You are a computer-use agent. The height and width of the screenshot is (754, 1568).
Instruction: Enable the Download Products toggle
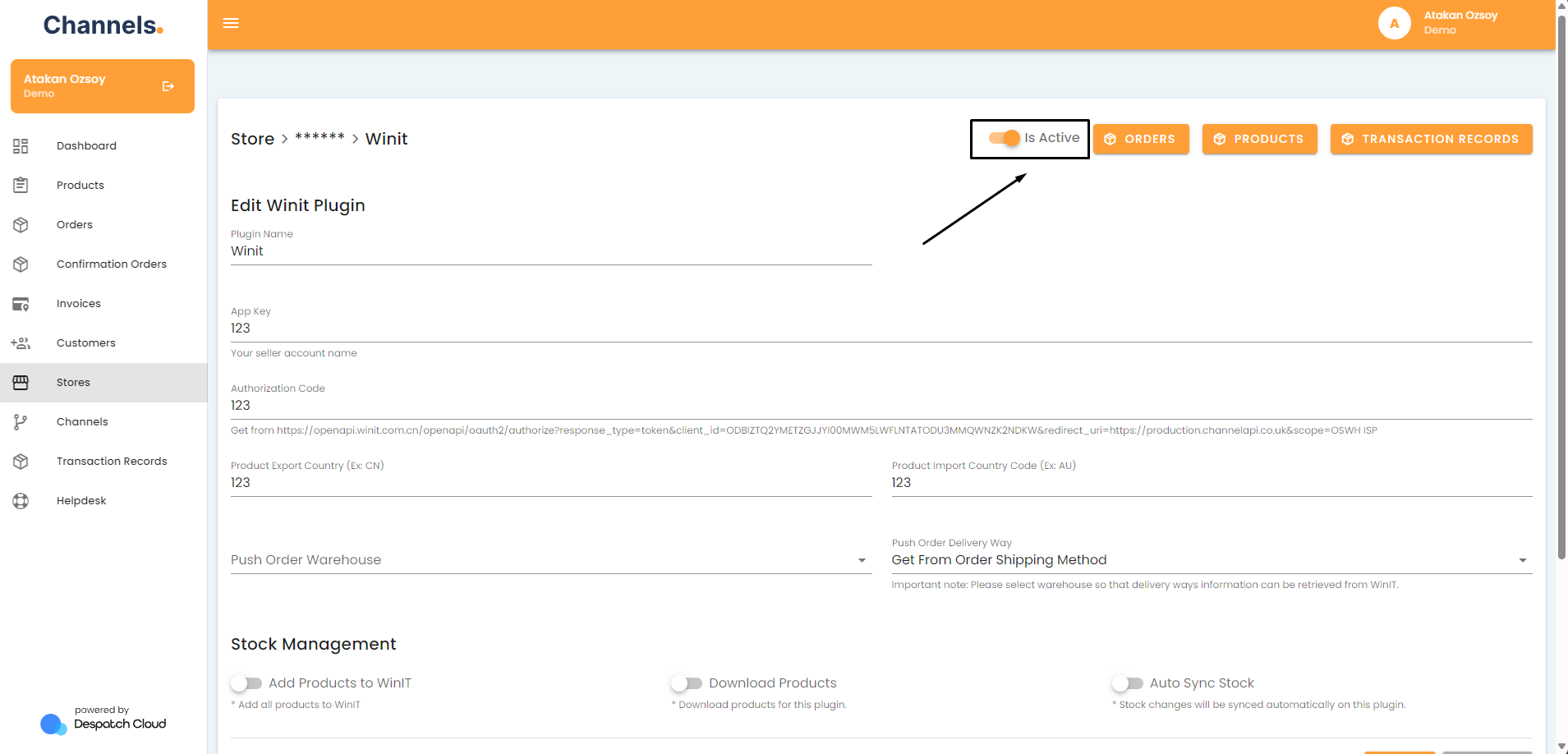click(x=687, y=683)
